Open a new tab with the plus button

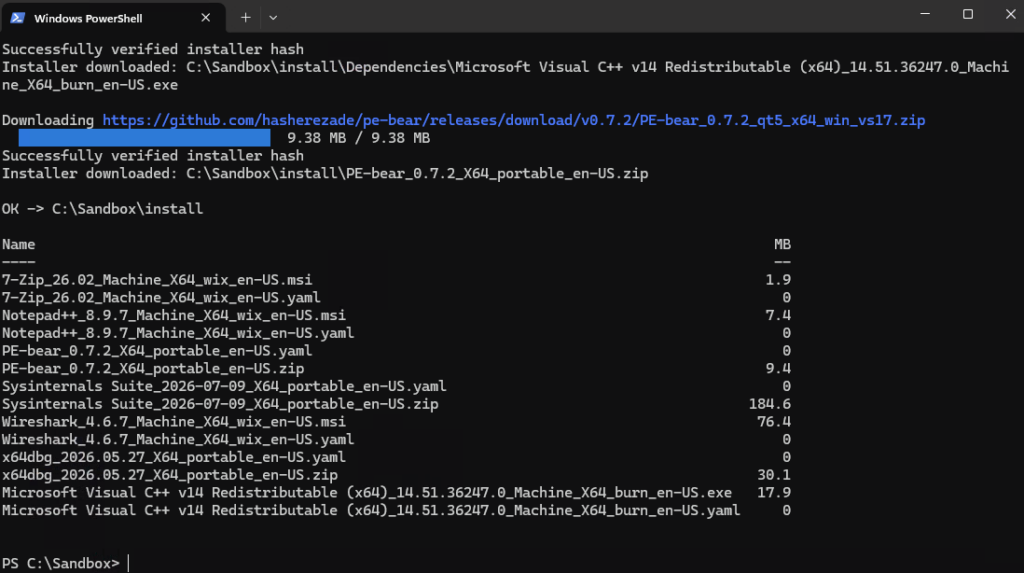coord(246,18)
